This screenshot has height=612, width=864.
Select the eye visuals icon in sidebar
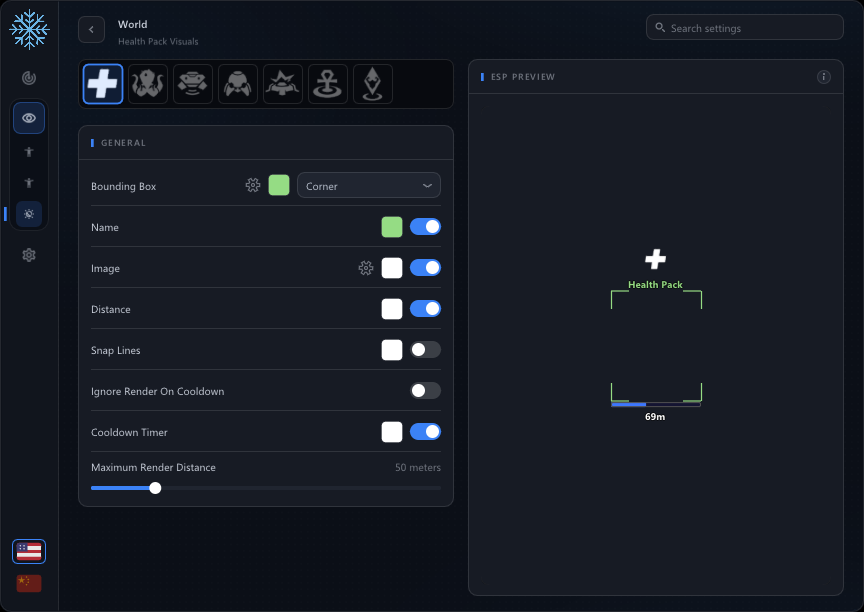pyautogui.click(x=29, y=118)
